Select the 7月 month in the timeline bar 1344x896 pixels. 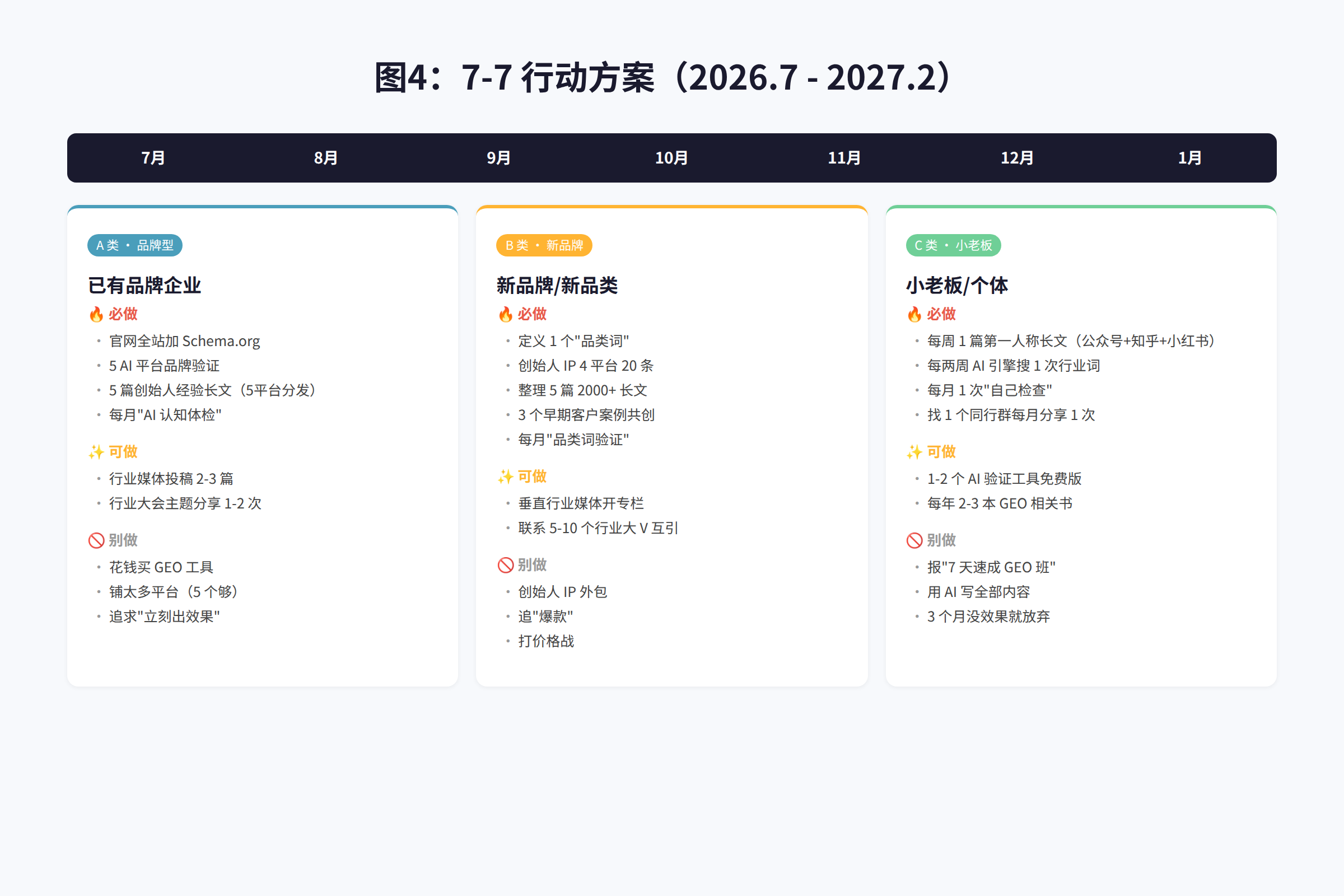[x=153, y=158]
